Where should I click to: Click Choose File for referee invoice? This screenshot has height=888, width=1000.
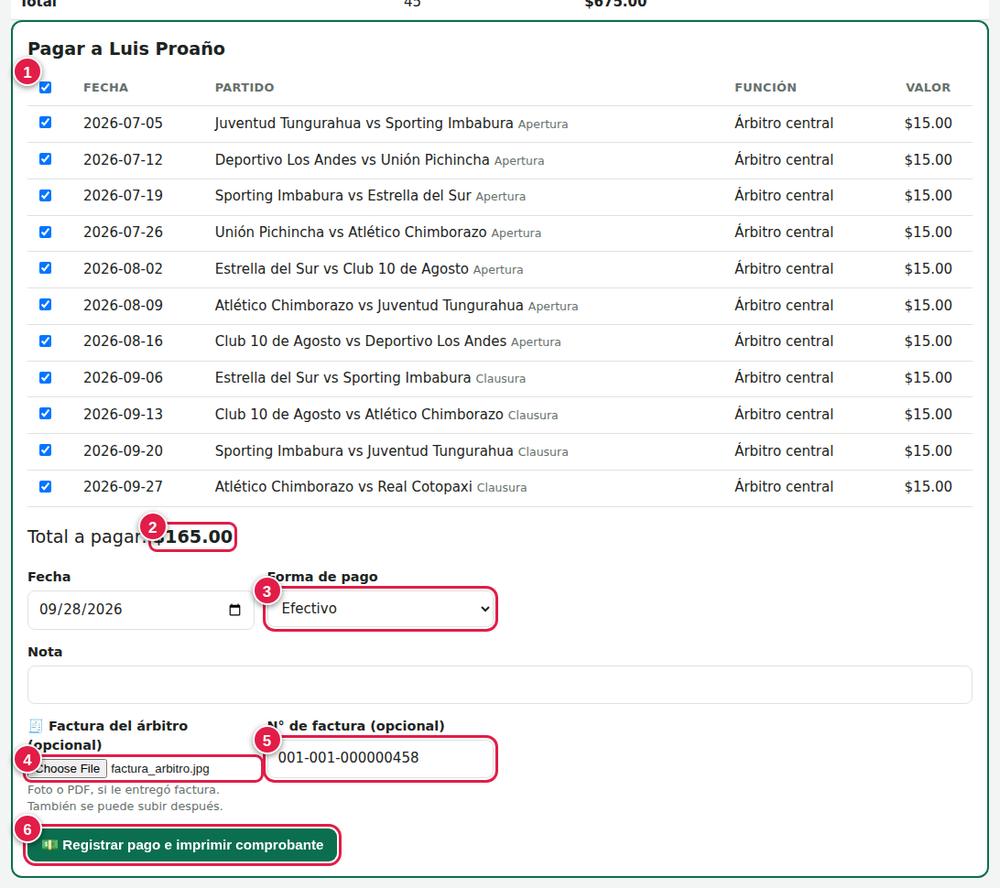(x=67, y=769)
